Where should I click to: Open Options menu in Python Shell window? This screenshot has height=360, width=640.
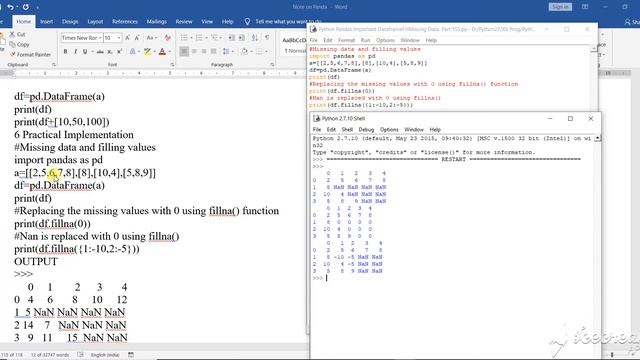click(x=389, y=129)
